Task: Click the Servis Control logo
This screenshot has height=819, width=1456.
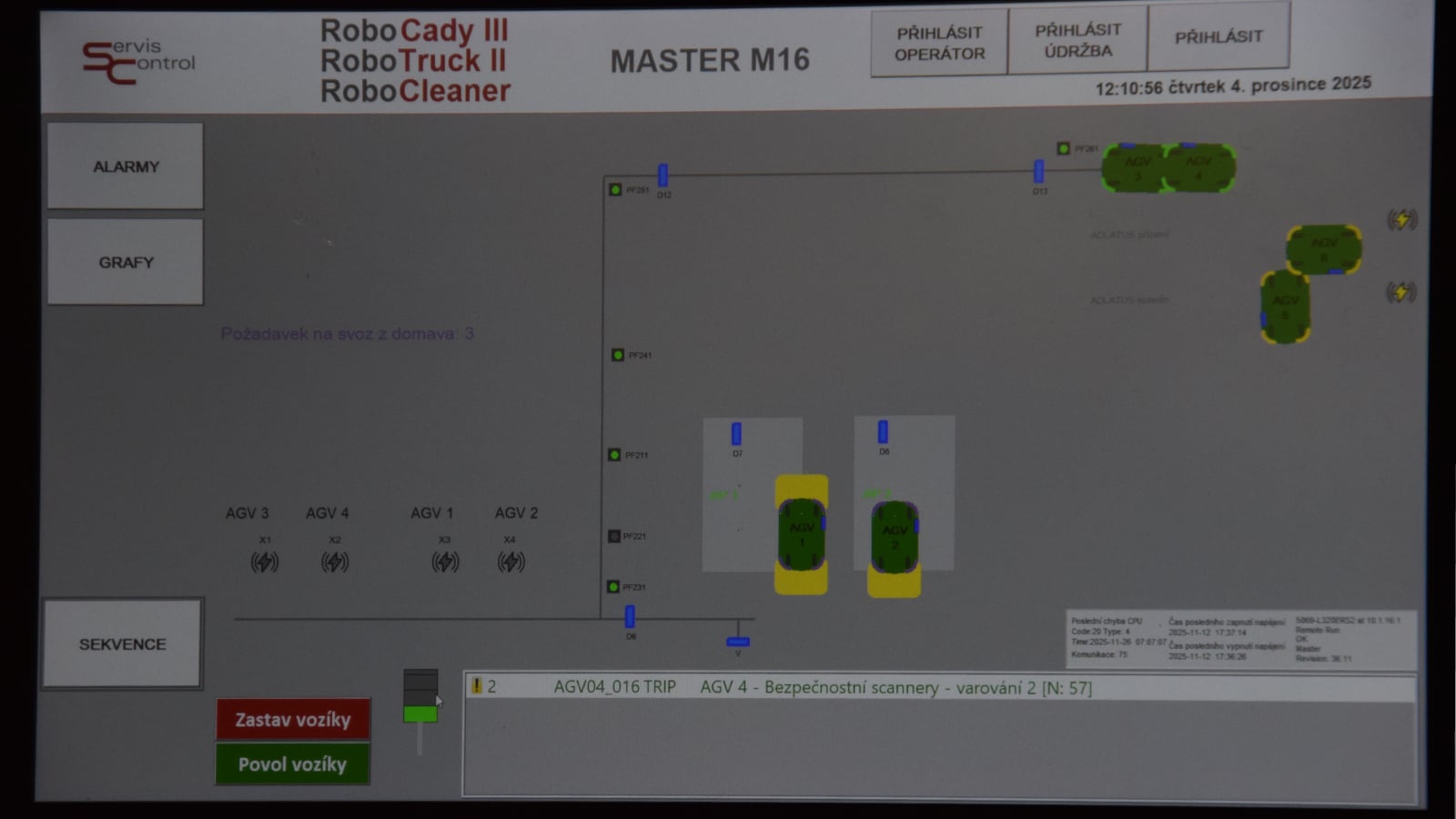Action: pos(138,61)
